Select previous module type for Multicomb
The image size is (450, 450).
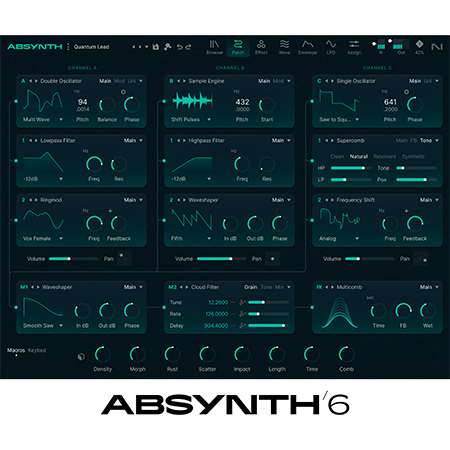pyautogui.click(x=327, y=287)
